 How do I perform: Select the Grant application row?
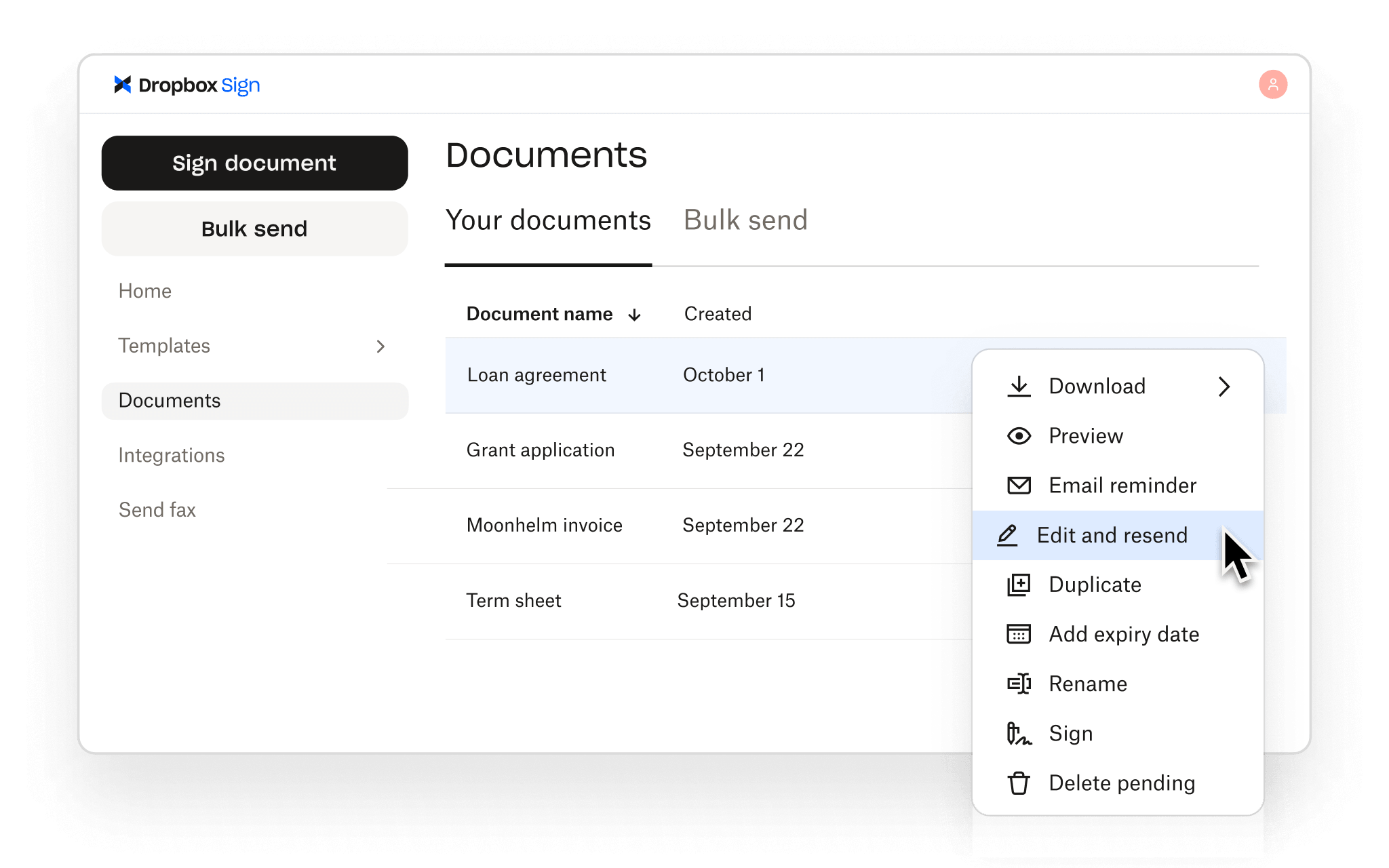[708, 450]
